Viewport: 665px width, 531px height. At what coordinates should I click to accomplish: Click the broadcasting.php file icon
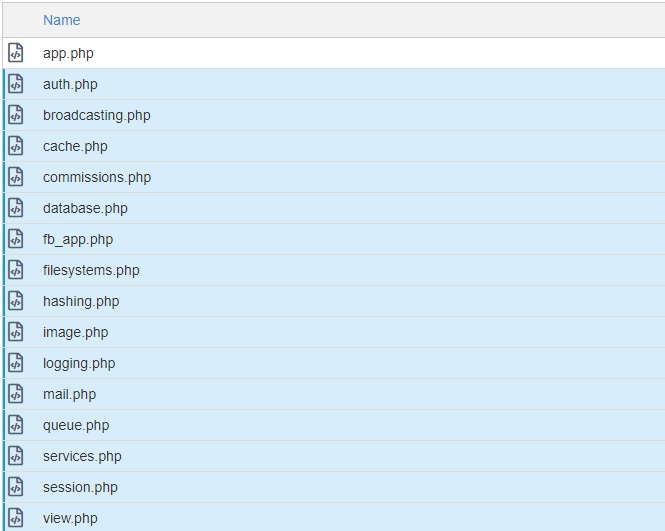coord(16,115)
